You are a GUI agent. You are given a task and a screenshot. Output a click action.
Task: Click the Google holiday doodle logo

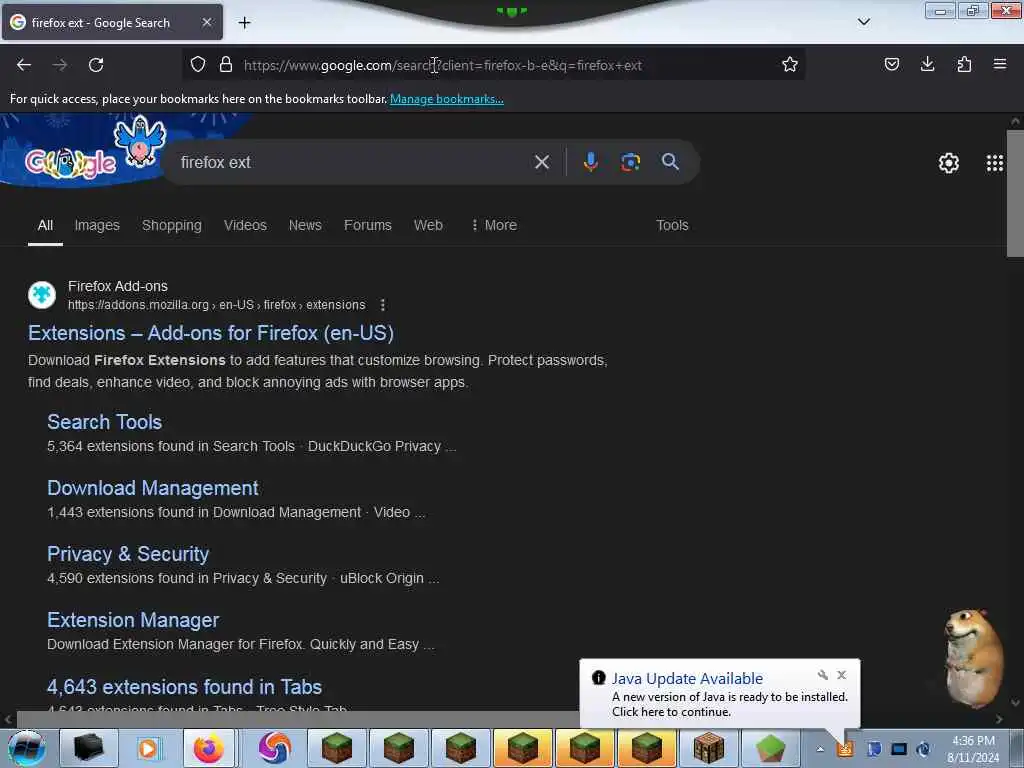click(x=71, y=163)
